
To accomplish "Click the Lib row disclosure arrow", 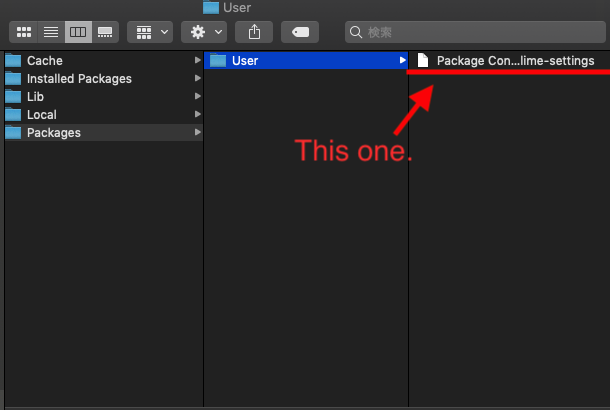I will (198, 96).
